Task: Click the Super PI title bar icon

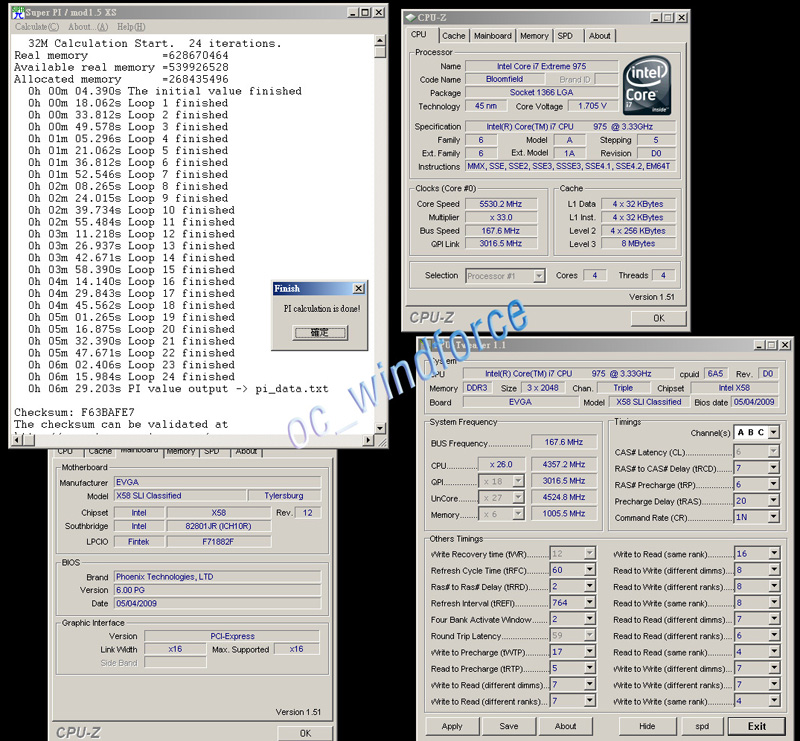Action: 17,12
